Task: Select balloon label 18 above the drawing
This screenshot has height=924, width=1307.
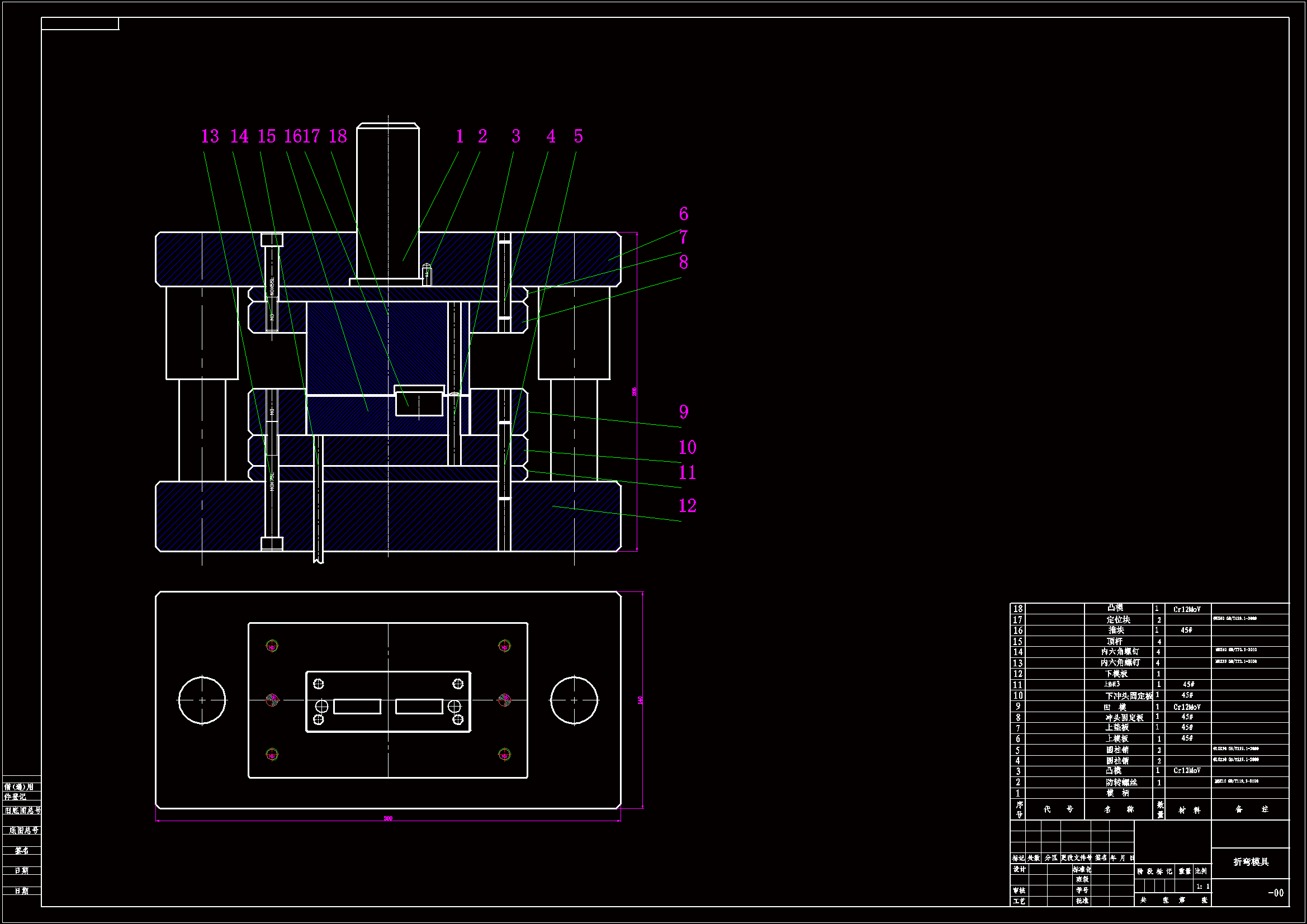Action: tap(338, 136)
